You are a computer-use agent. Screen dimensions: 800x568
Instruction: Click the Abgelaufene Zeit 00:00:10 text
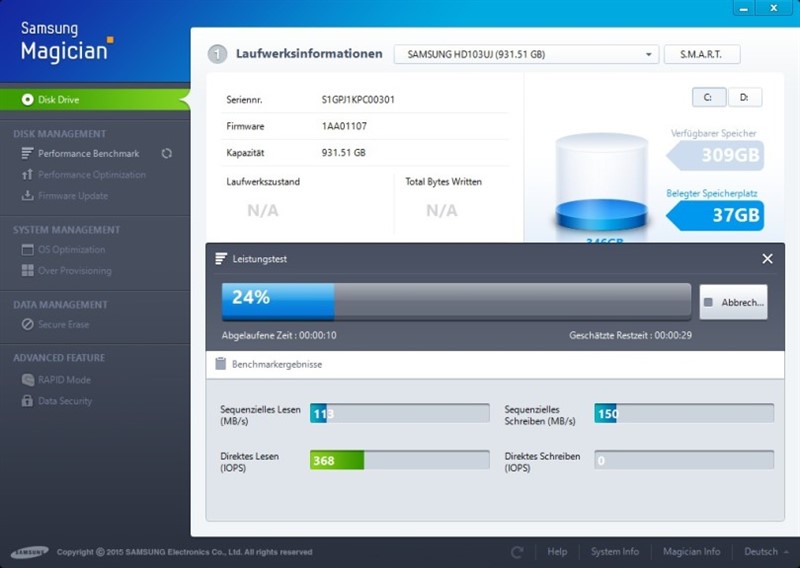click(x=279, y=335)
